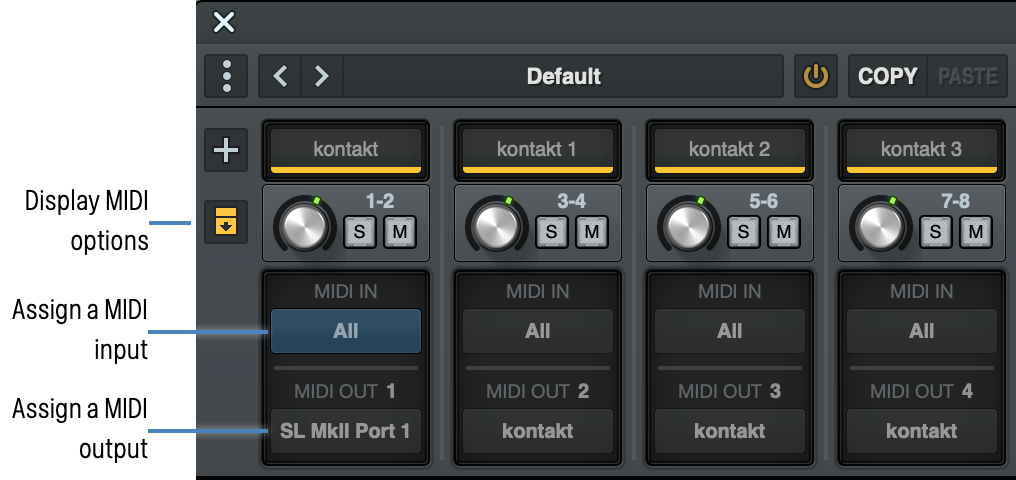This screenshot has width=1016, height=480.
Task: Close the panel with X icon
Action: [224, 22]
